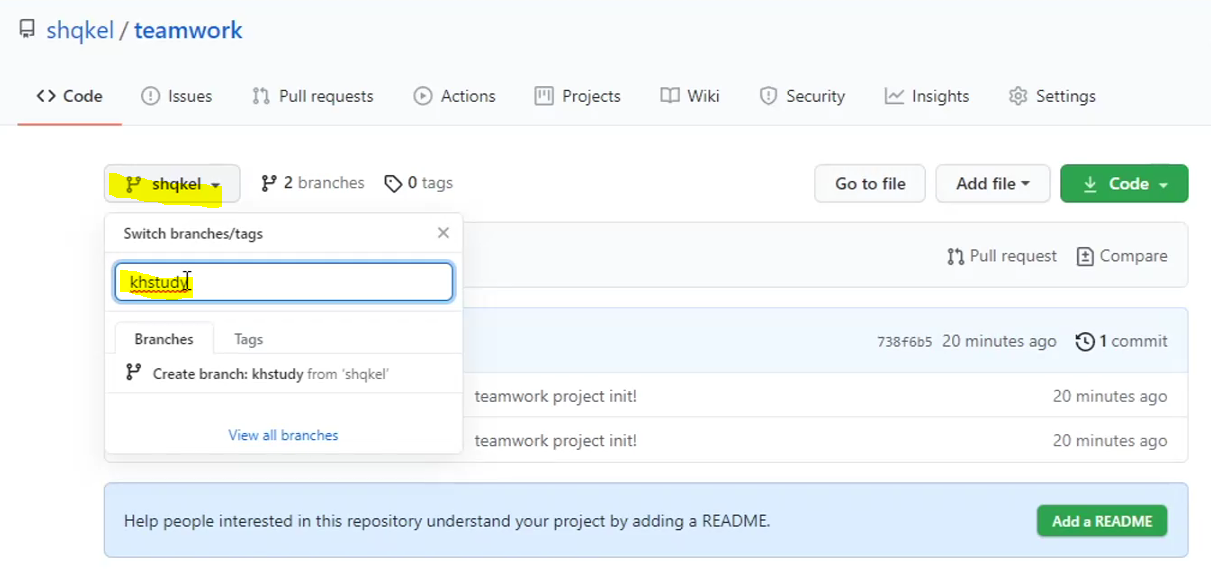Click the circle icon on the Issues tab

(x=150, y=96)
